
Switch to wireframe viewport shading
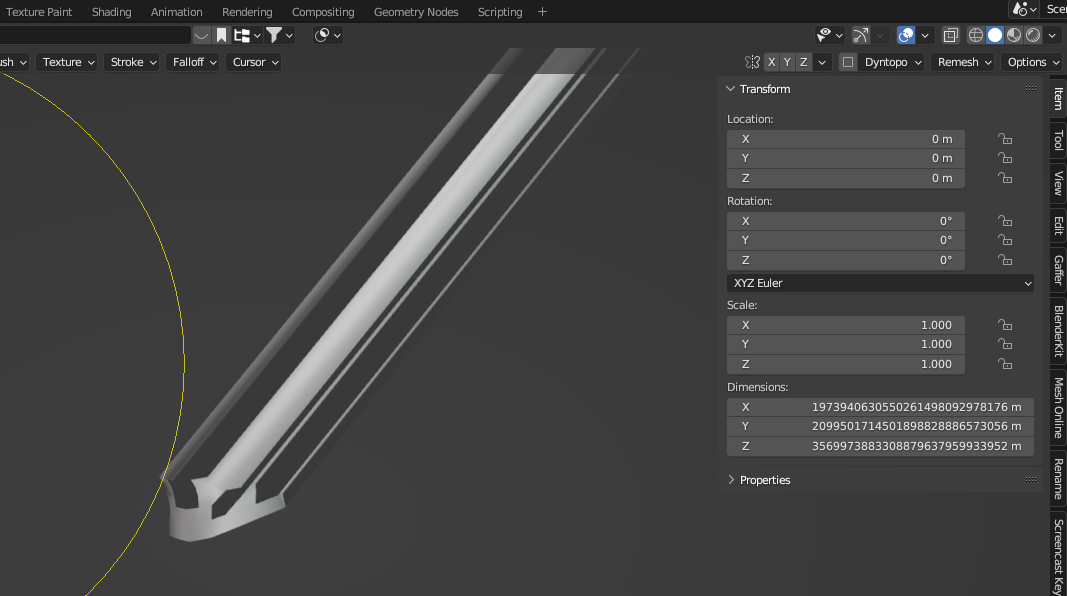[x=976, y=35]
